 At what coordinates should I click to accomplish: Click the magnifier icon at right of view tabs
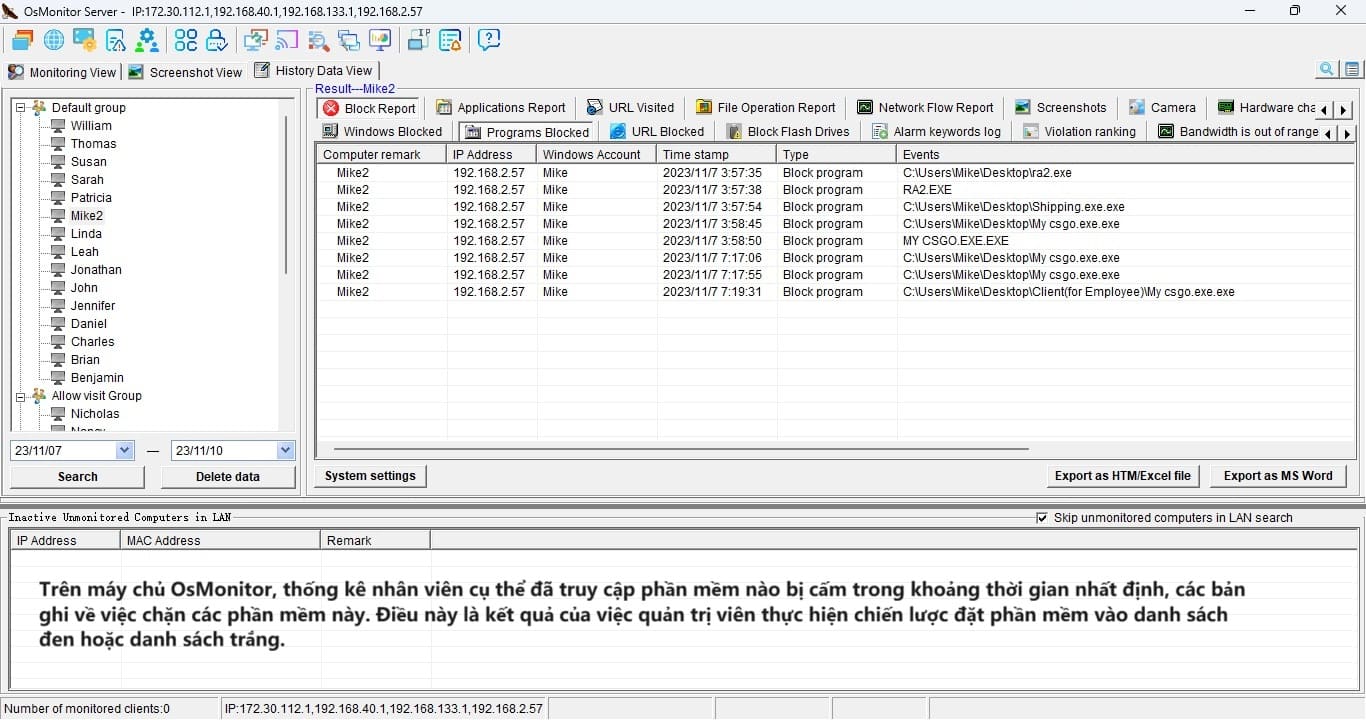(1327, 69)
